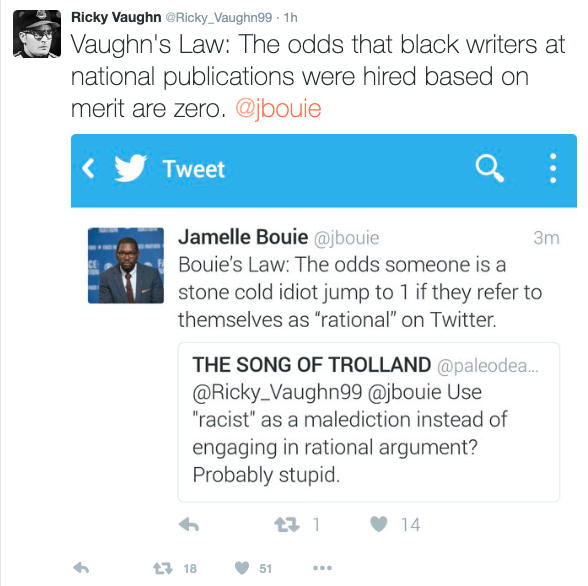Click the 1h timestamp on Ricky Vaughn's tweet
Image resolution: width=588 pixels, height=586 pixels.
point(291,18)
